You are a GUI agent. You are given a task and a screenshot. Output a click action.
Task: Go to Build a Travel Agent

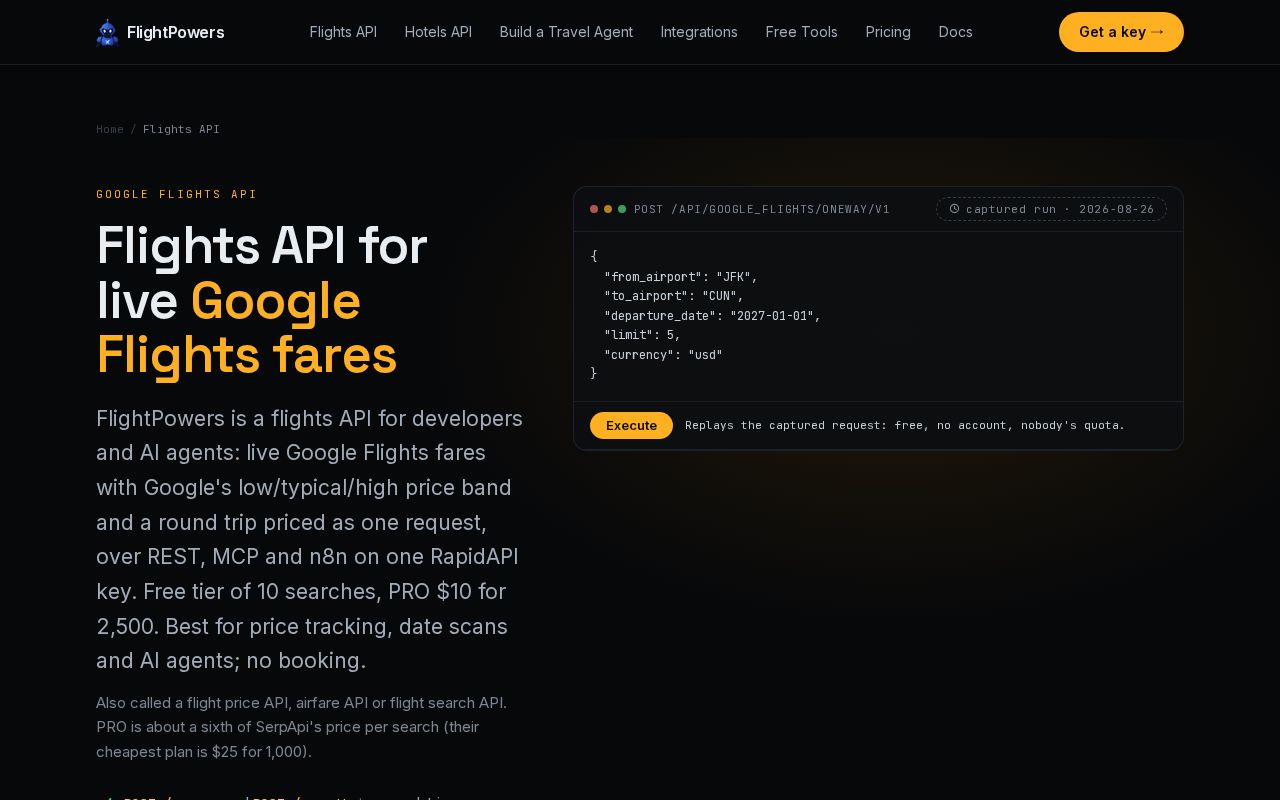pyautogui.click(x=566, y=32)
